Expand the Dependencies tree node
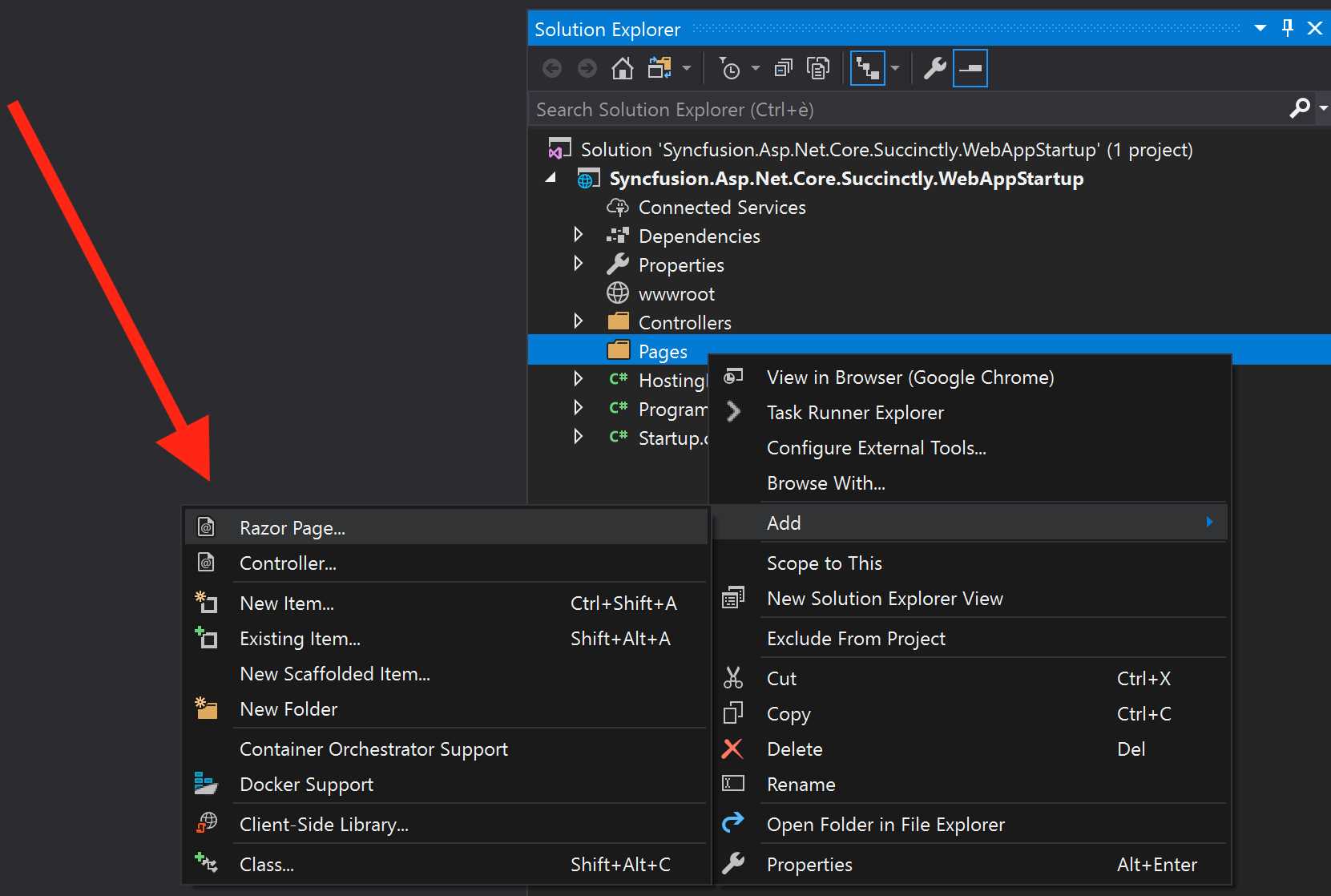The width and height of the screenshot is (1331, 896). tap(578, 235)
